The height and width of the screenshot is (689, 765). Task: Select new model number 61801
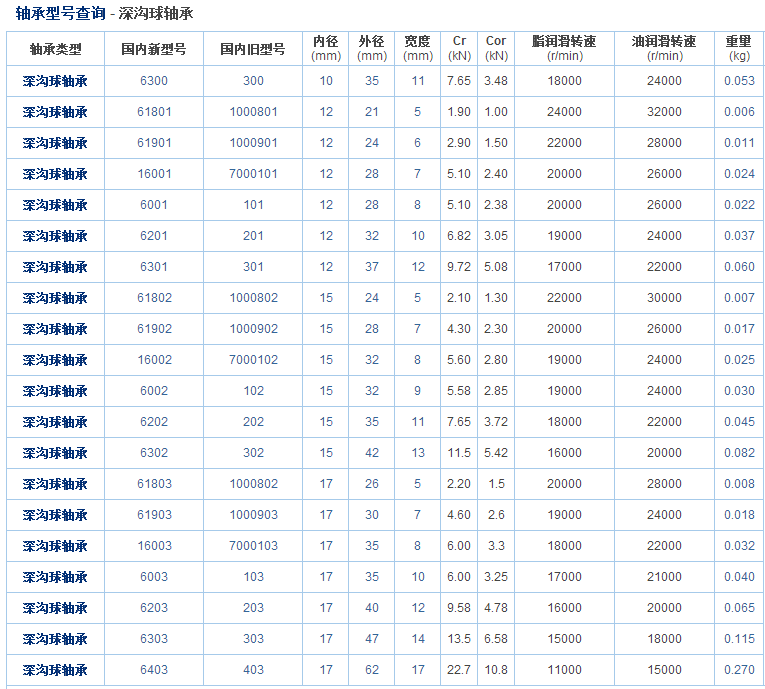point(154,112)
